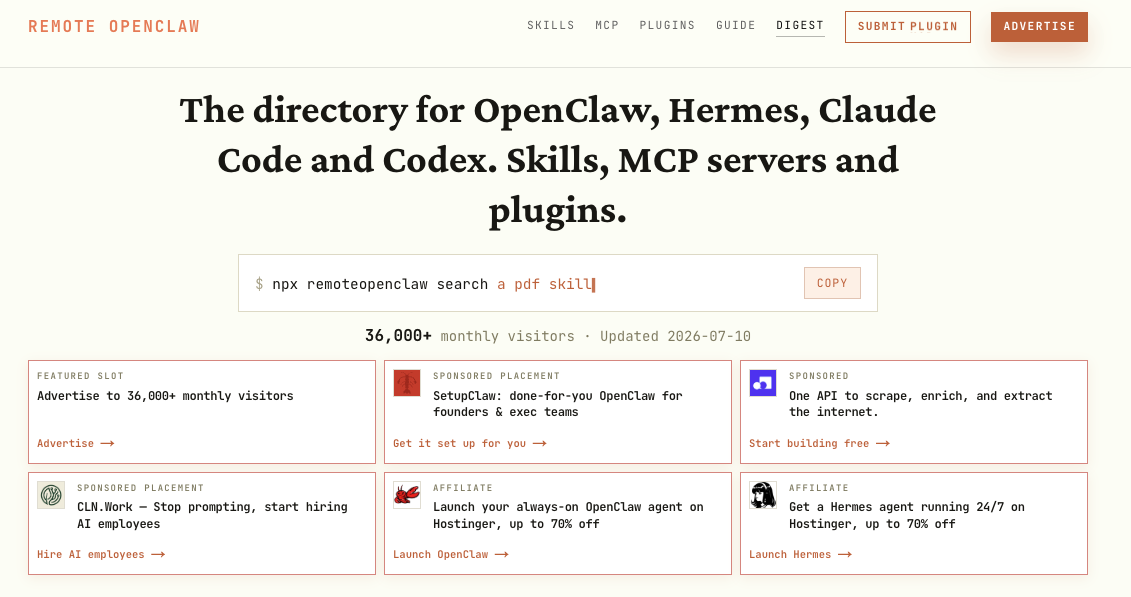Select the Digest nav item
Viewport: 1131px width, 597px height.
(x=800, y=25)
